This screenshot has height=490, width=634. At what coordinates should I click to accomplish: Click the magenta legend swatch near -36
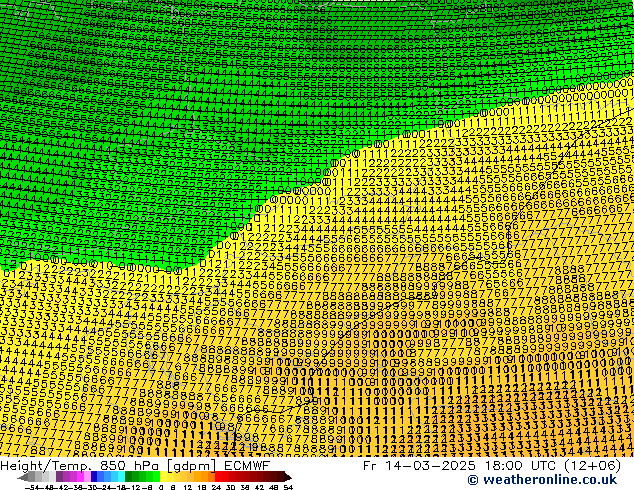point(80,477)
